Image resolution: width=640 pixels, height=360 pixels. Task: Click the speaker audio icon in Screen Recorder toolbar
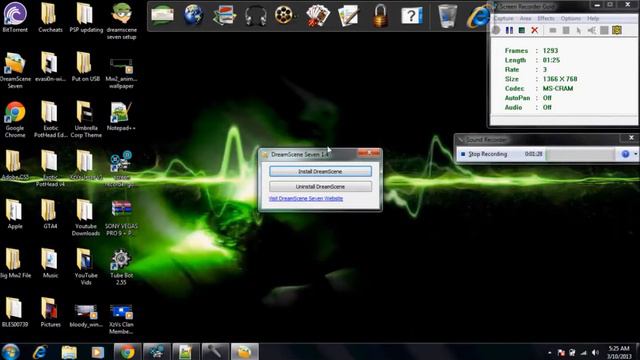click(591, 30)
